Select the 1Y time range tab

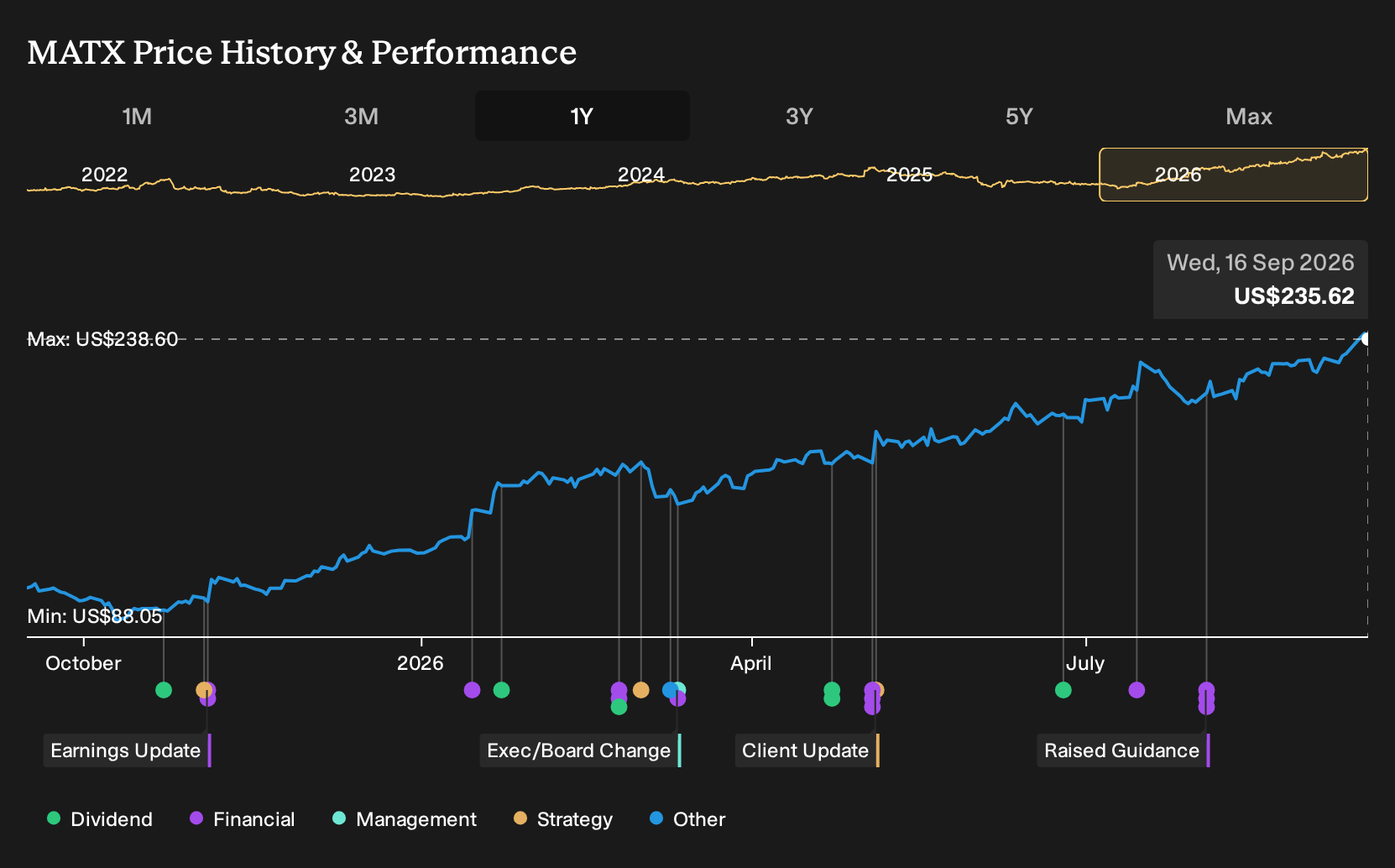point(583,116)
